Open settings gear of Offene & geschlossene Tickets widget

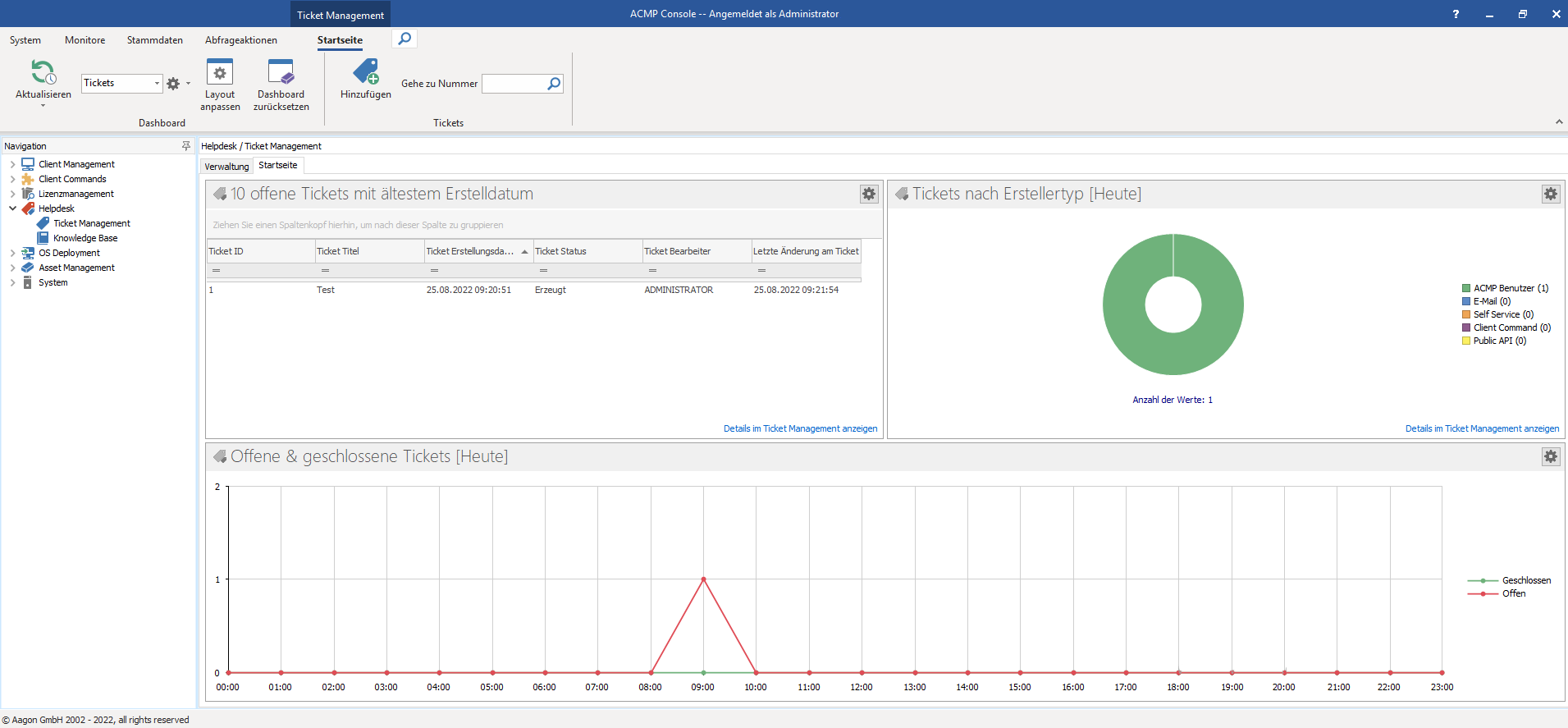click(x=1550, y=456)
